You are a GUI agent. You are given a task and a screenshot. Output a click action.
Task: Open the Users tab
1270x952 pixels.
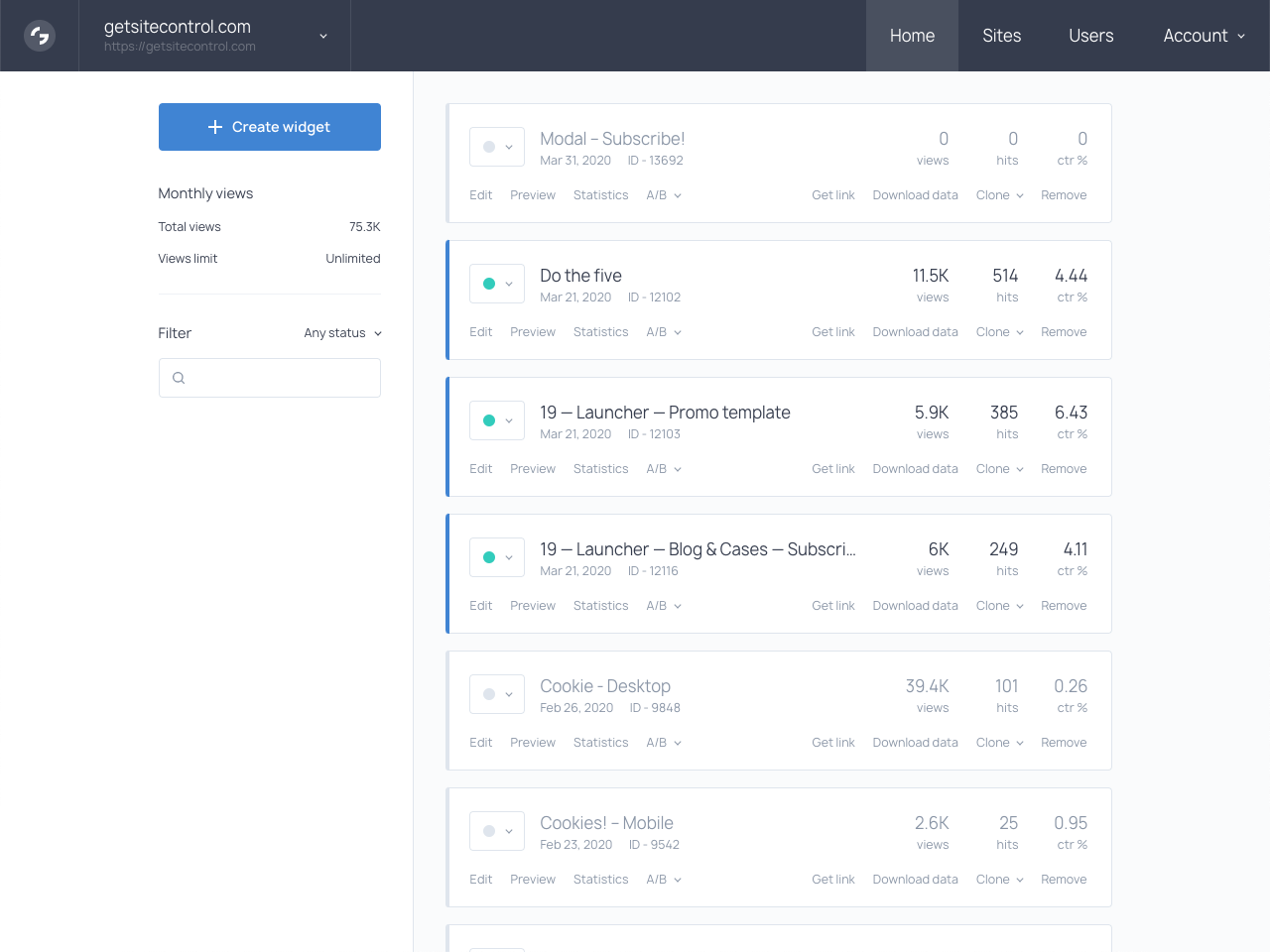click(x=1091, y=36)
